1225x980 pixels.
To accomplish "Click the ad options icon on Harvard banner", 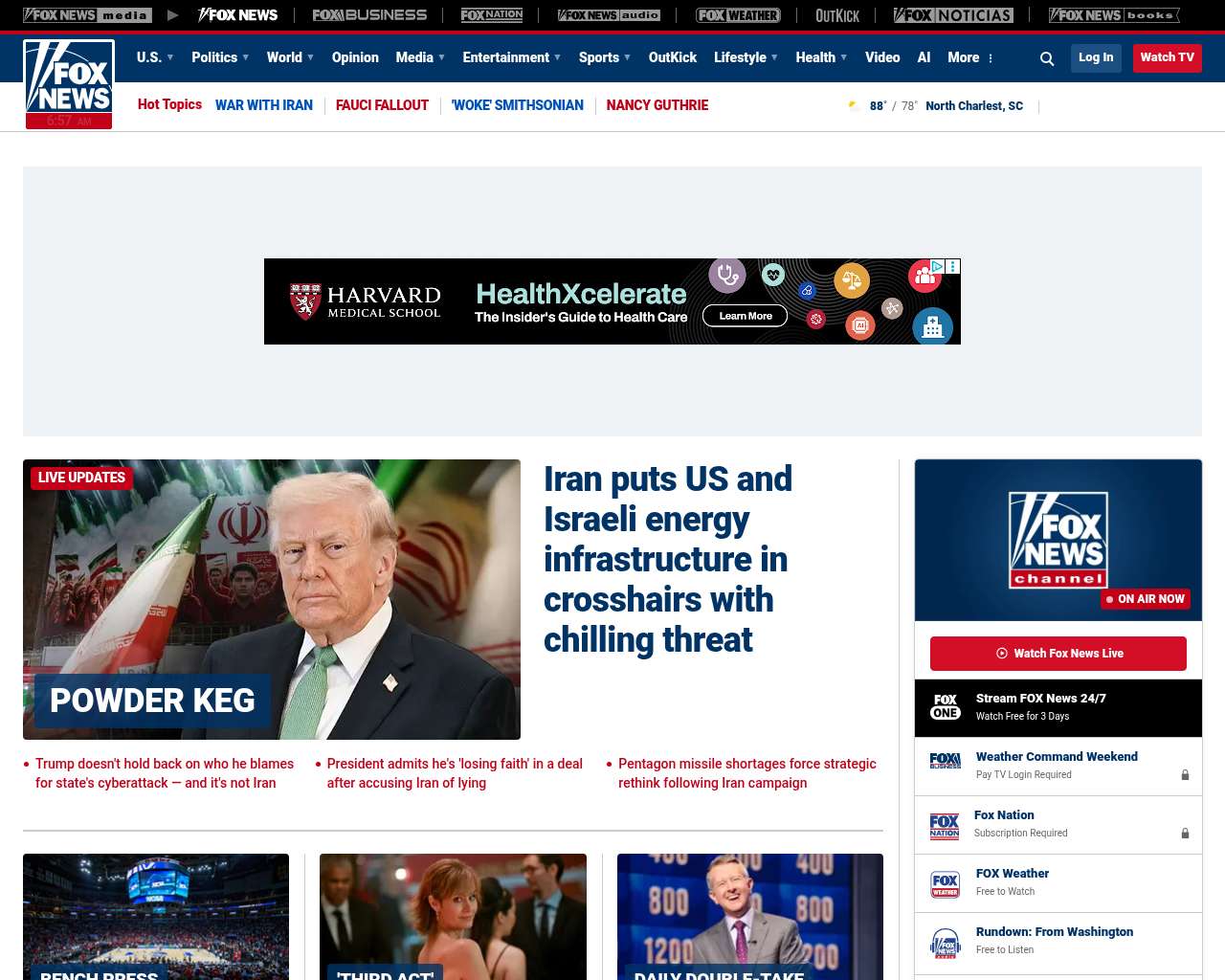I will pos(952,267).
